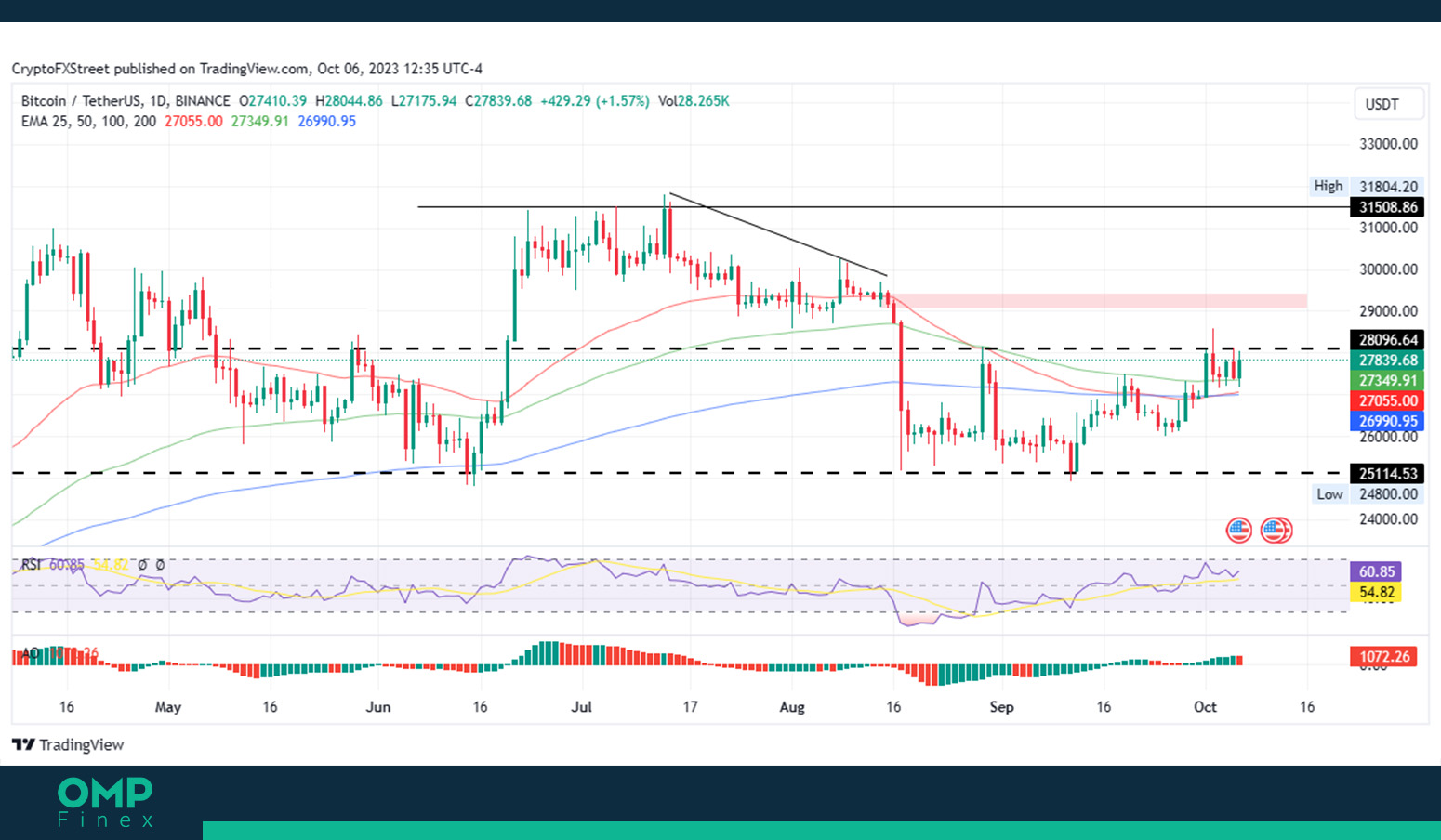Click the TradingView logo below the chart

click(68, 744)
